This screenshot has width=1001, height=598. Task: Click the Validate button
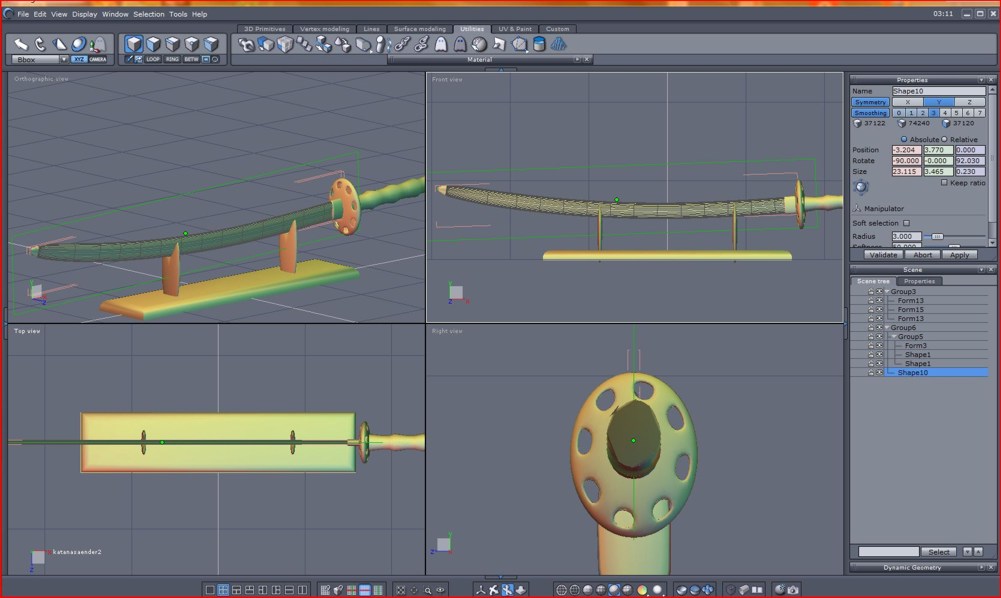[x=884, y=255]
